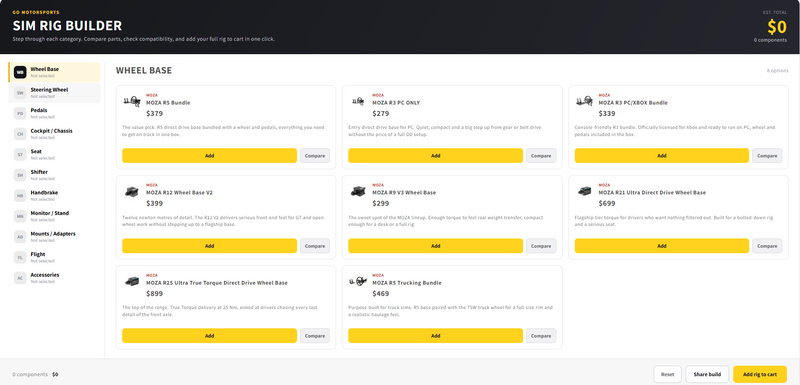Click the WHEEL BASE section heading

coord(144,70)
